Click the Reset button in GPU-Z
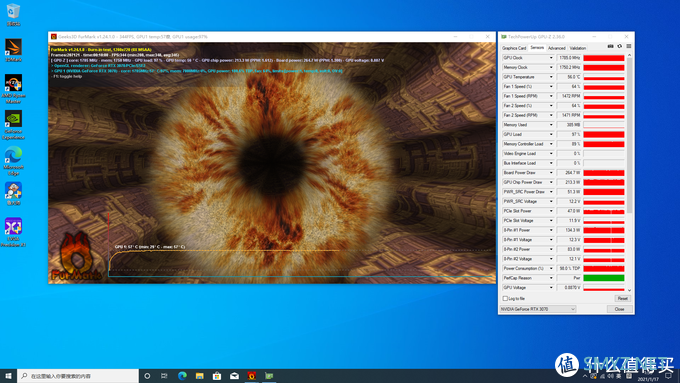The width and height of the screenshot is (680, 383). [x=622, y=298]
